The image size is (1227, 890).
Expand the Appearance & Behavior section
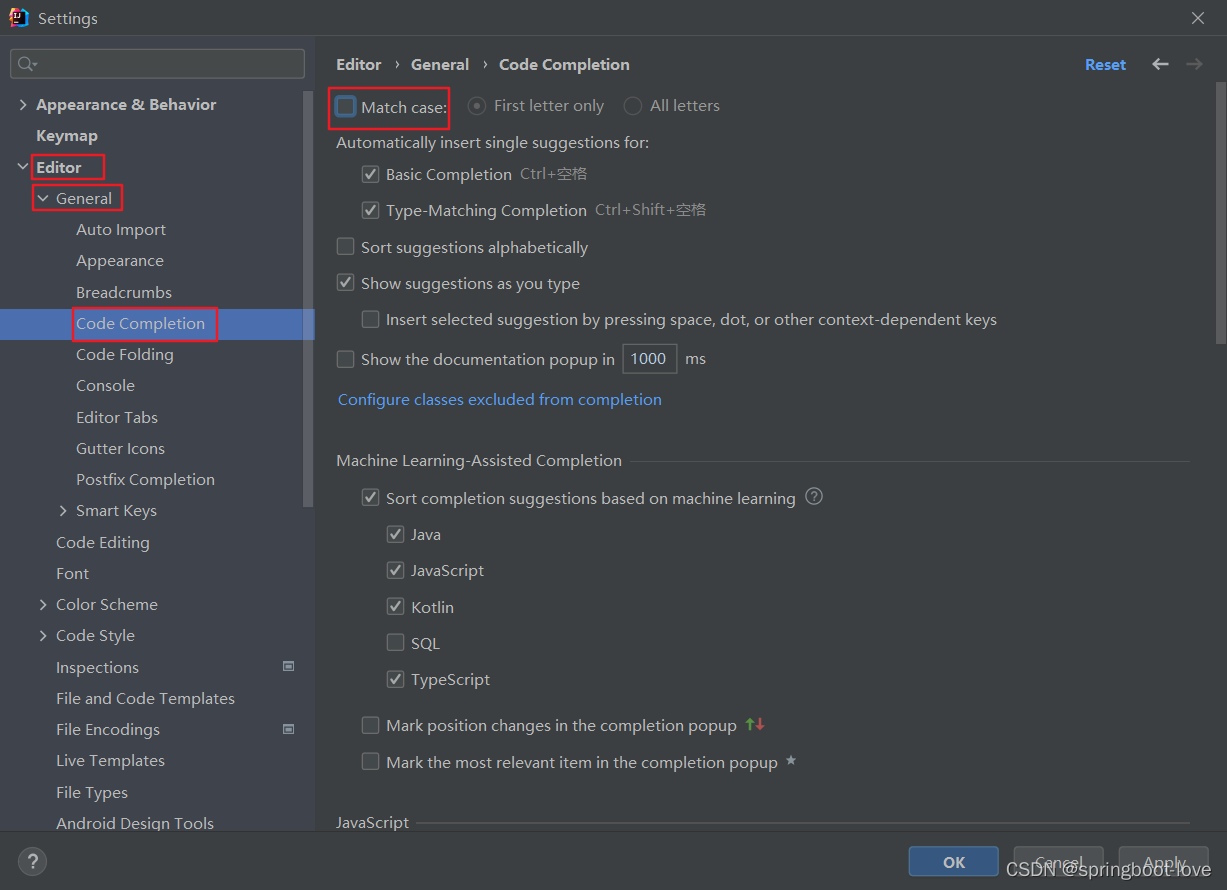point(23,105)
